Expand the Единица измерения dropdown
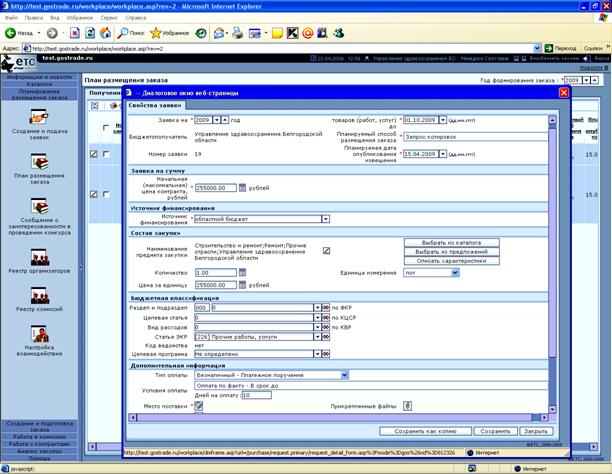Screen dimensions: 612x474 (x=455, y=273)
